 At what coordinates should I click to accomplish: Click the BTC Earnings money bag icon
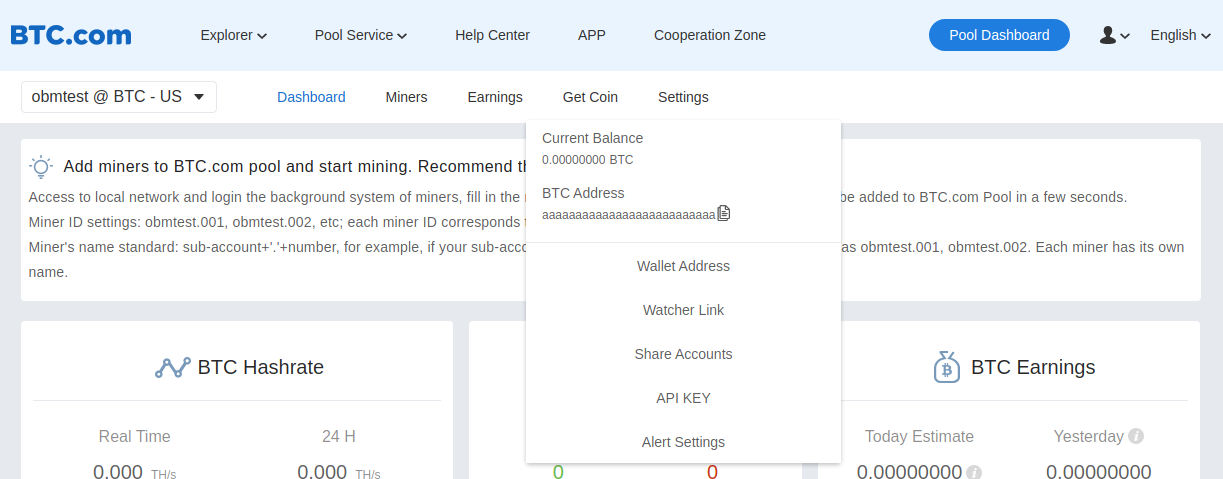click(x=946, y=367)
